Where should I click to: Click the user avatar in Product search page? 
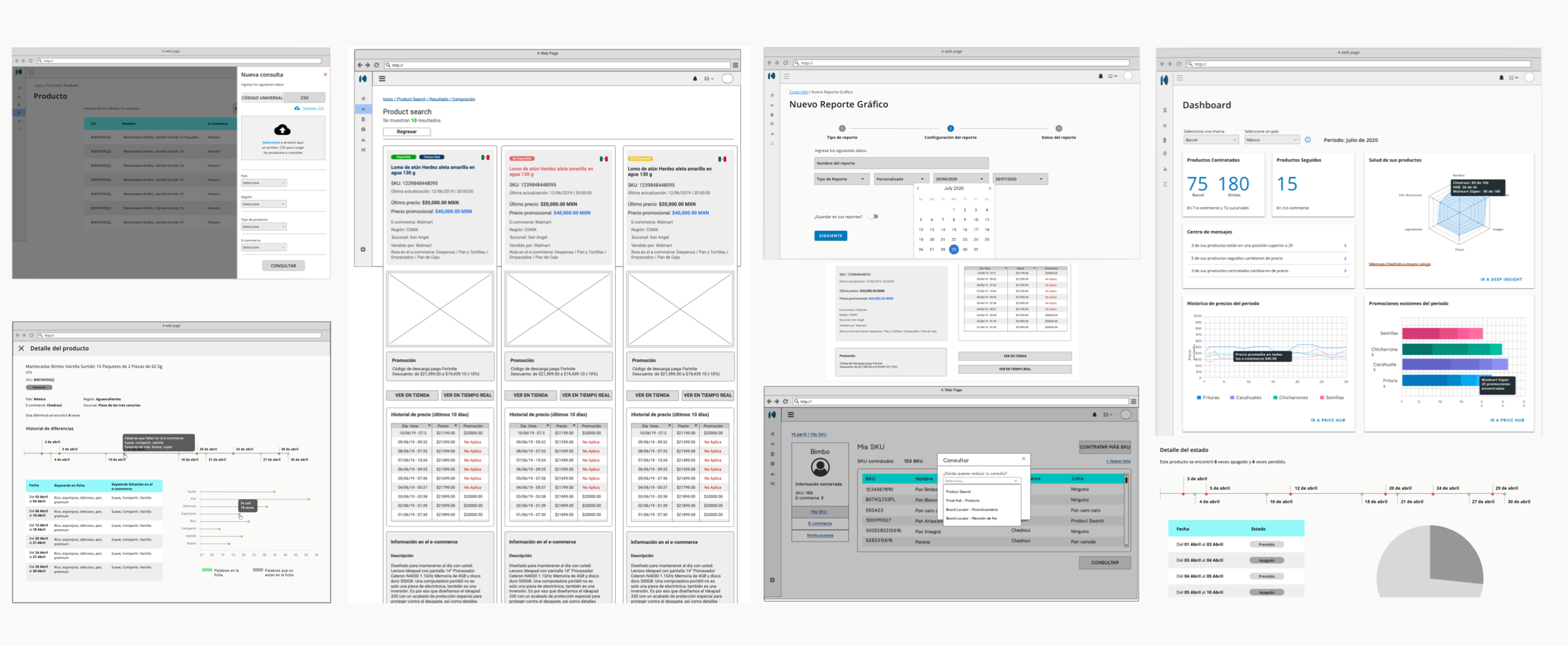[x=728, y=79]
